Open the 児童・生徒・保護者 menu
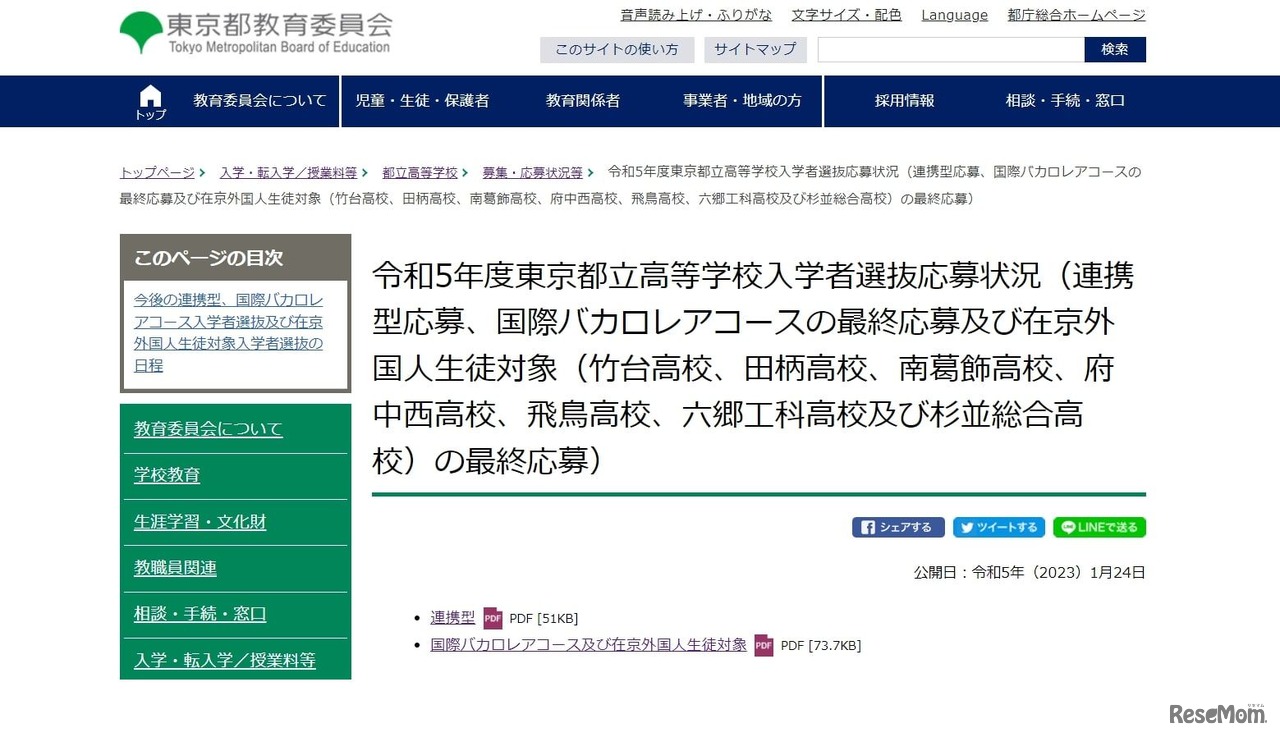This screenshot has height=737, width=1280. [422, 101]
